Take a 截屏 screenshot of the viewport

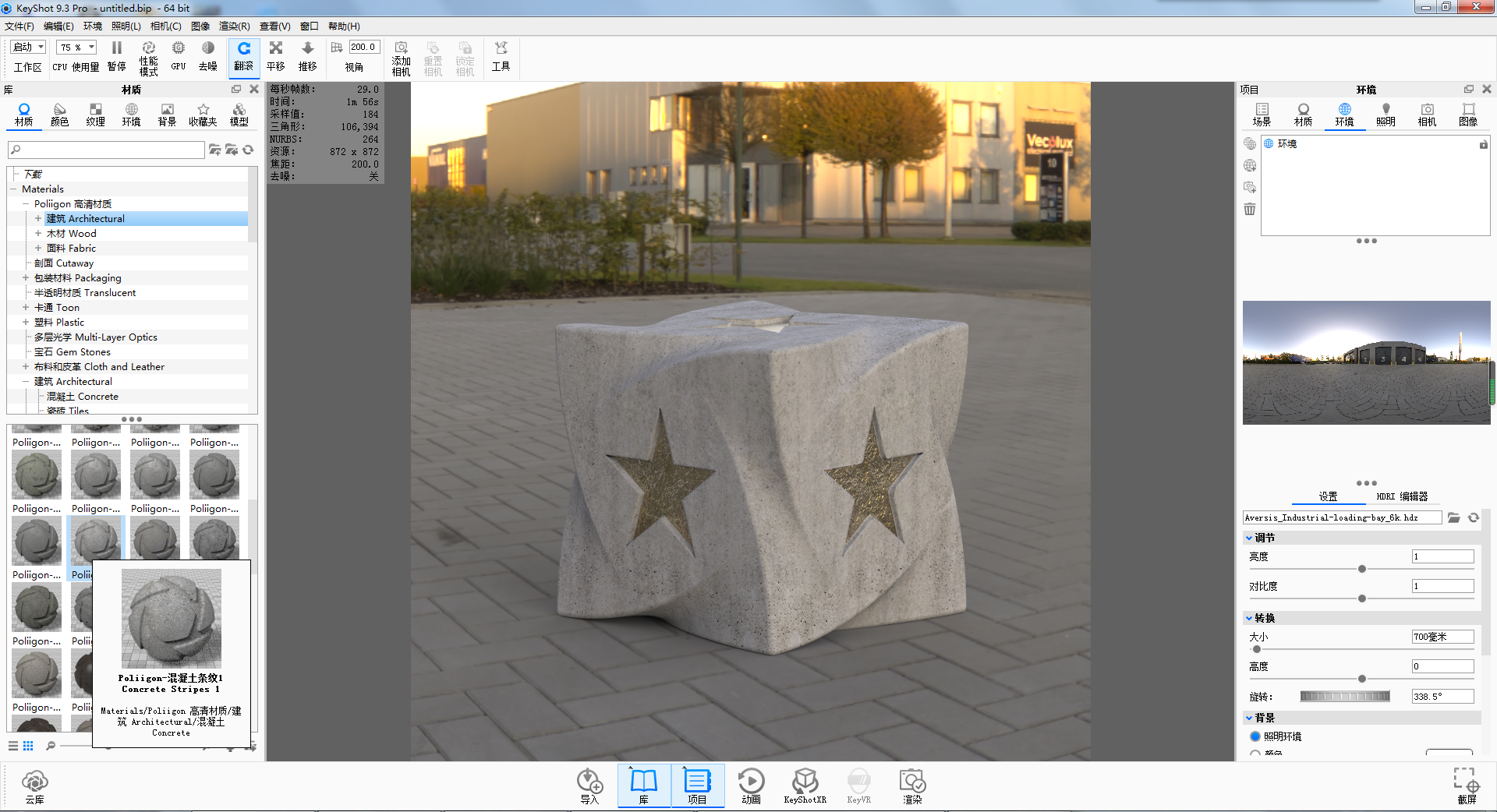[x=1467, y=786]
